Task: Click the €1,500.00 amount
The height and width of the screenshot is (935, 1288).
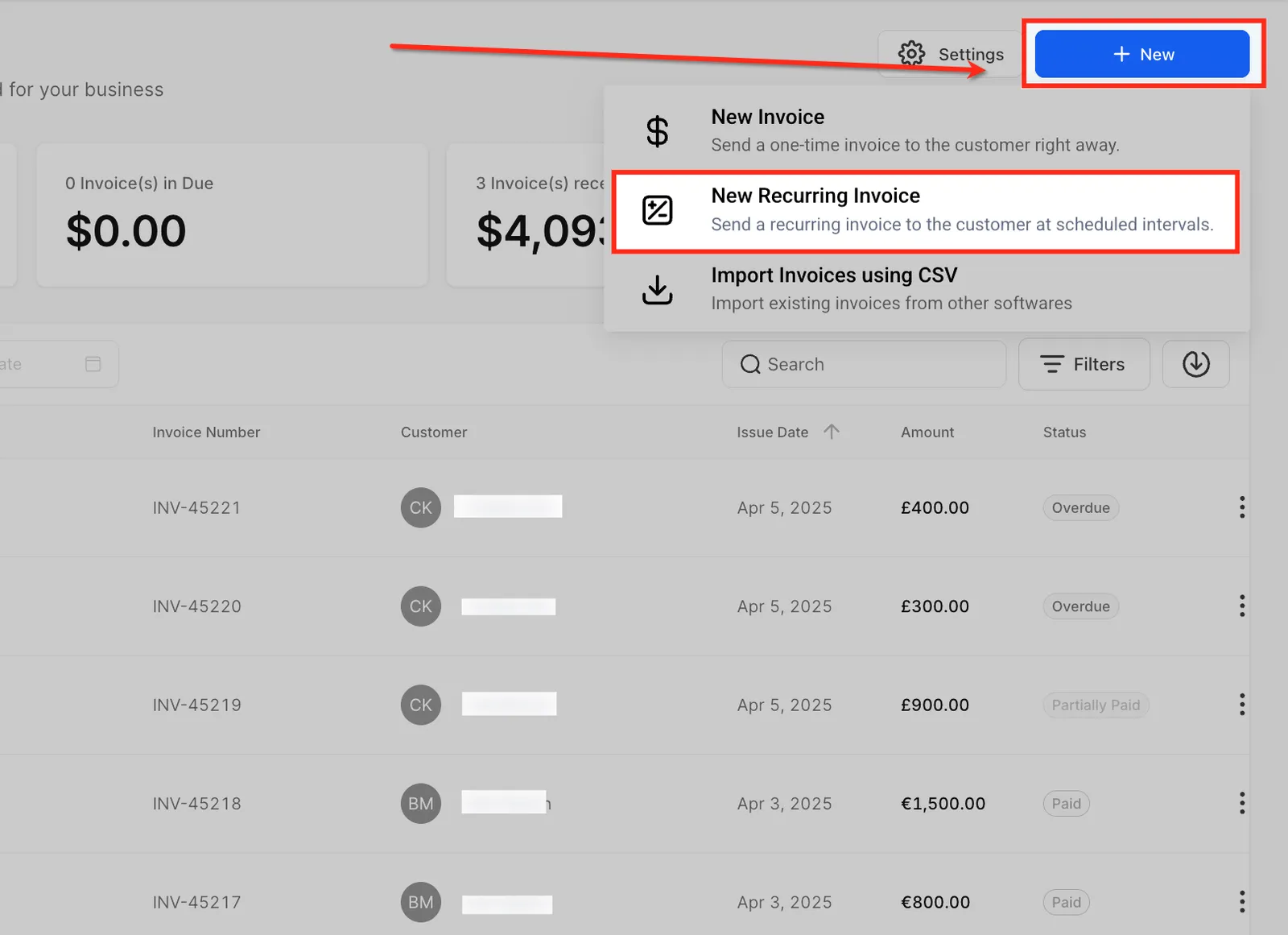Action: point(943,804)
